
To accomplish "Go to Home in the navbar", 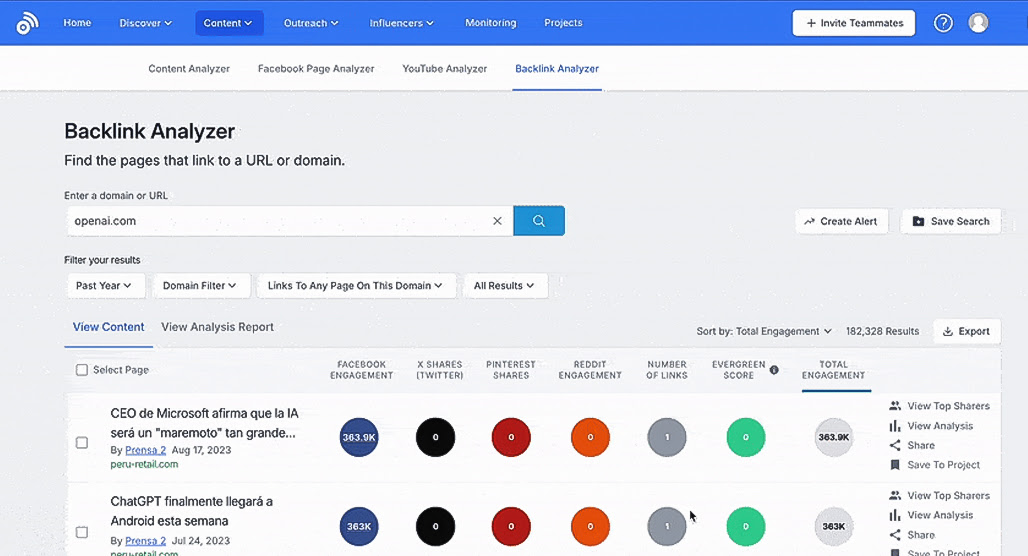I will (x=77, y=23).
